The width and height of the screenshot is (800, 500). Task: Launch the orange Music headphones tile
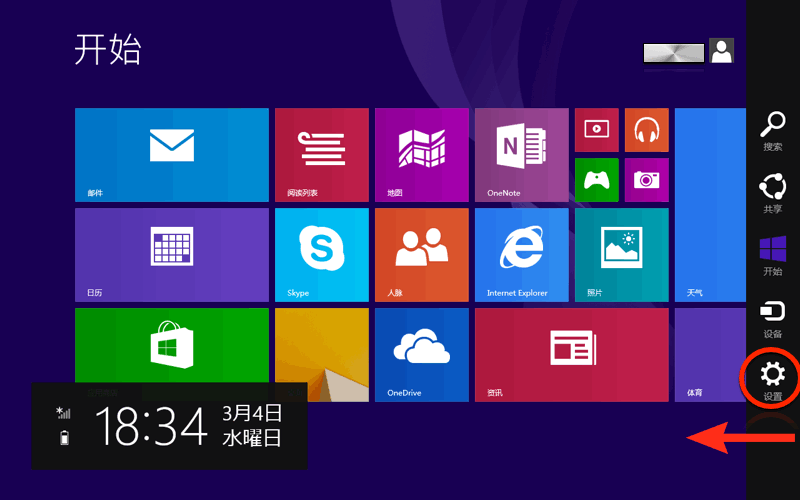646,130
